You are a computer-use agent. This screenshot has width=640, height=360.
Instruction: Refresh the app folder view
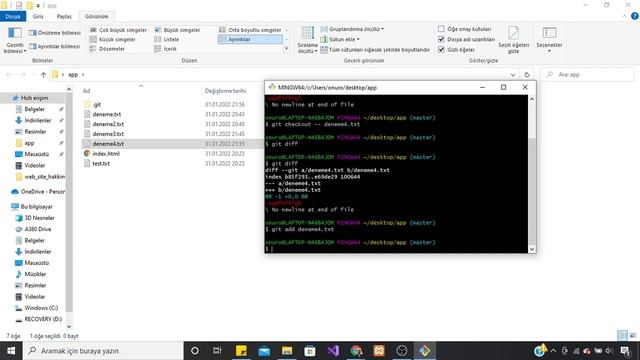coord(527,75)
